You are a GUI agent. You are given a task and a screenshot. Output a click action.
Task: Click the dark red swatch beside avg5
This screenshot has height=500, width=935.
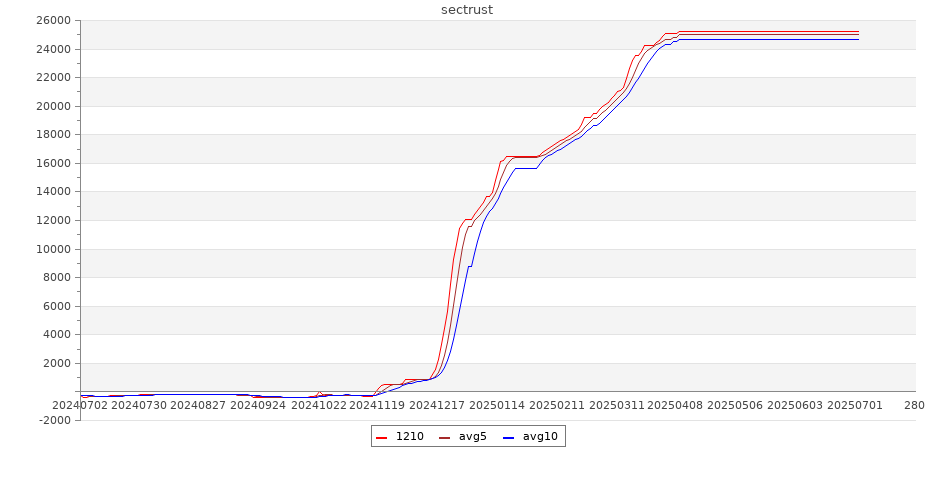coord(445,437)
